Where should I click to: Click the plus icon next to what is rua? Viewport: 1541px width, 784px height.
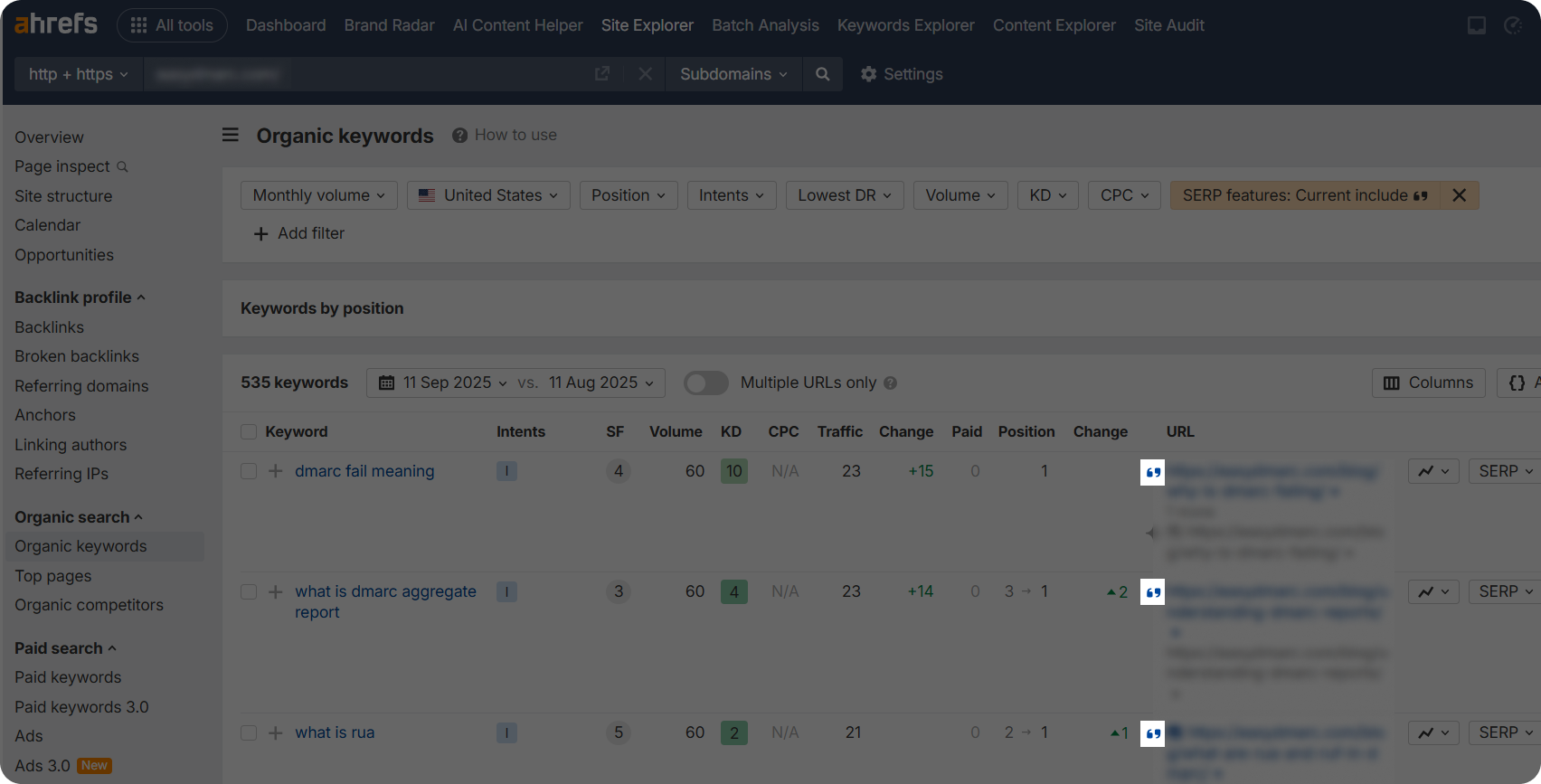276,732
